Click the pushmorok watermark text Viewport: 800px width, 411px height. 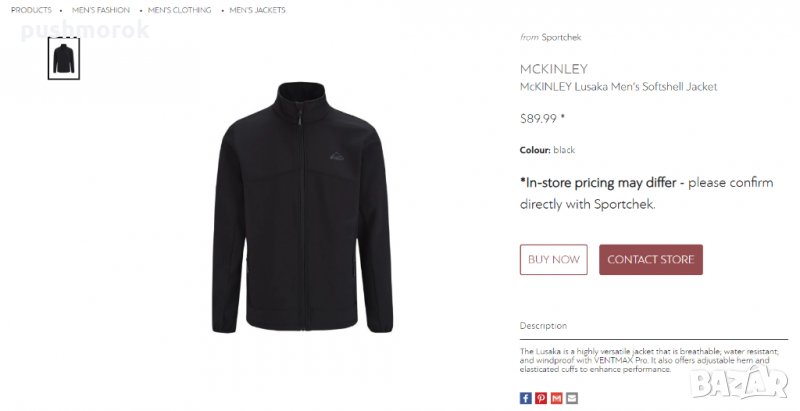(x=85, y=30)
